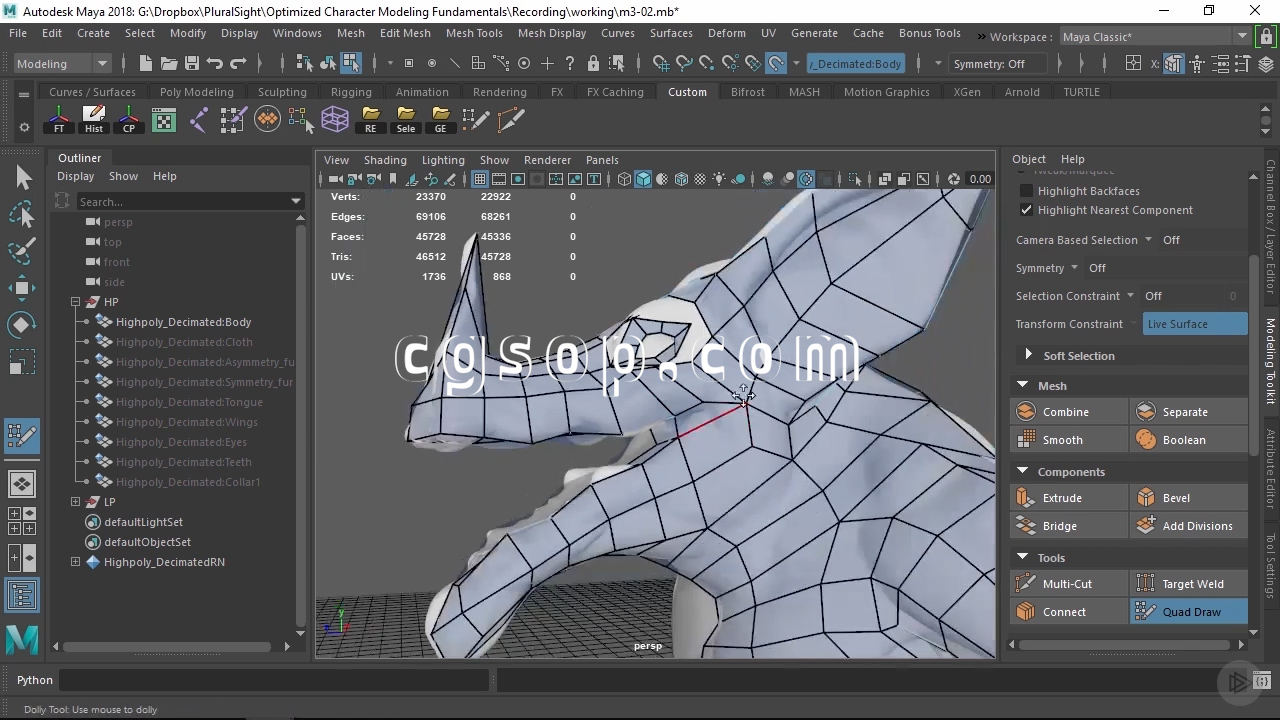The height and width of the screenshot is (720, 1280).
Task: Uncheck Highlight Nearest Component
Action: [x=1026, y=210]
